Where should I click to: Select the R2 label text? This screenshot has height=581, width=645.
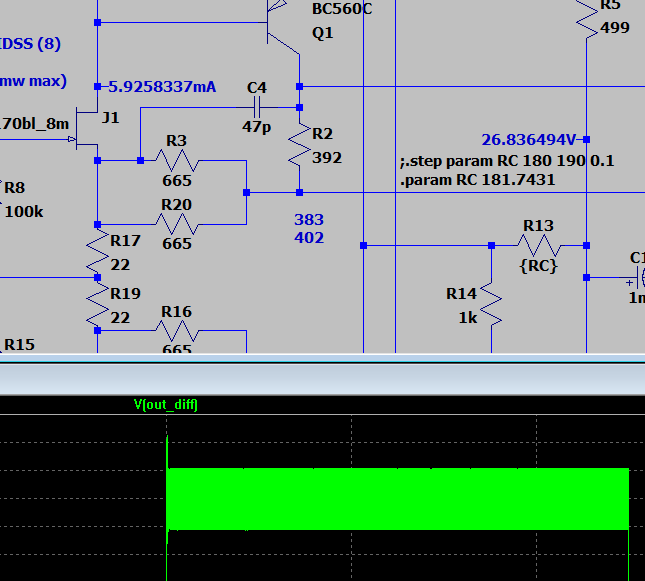322,134
